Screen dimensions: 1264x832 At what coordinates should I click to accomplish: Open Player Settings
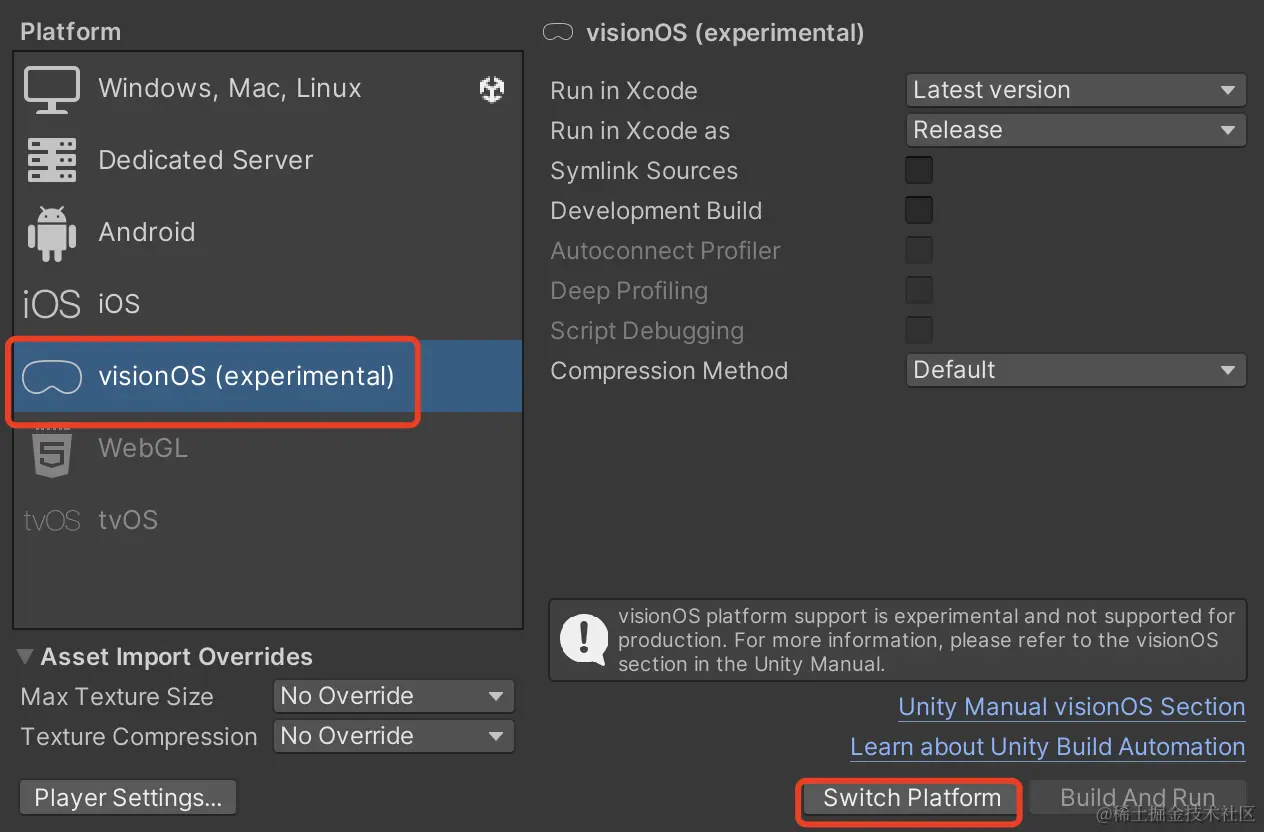tap(128, 798)
